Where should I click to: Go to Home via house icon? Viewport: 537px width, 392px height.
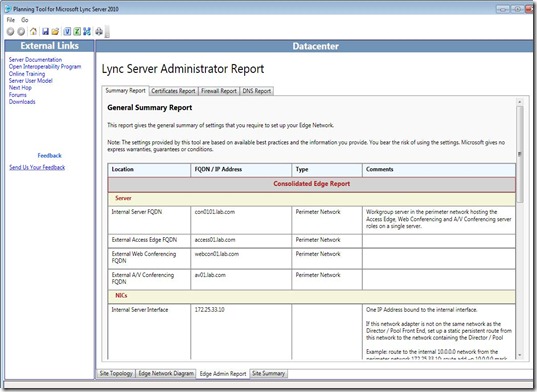[x=33, y=31]
